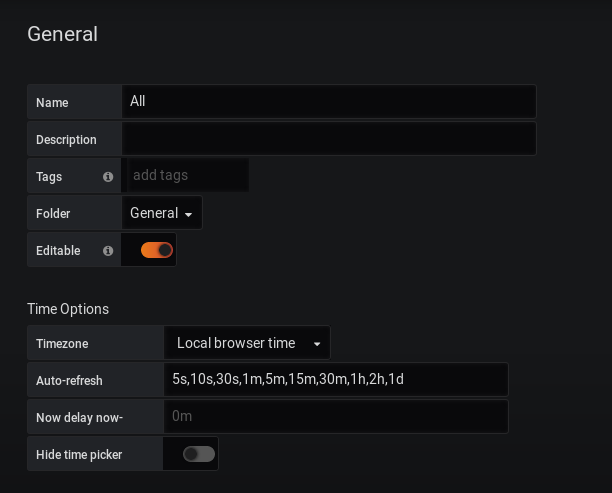Click the add tags input box

(186, 176)
